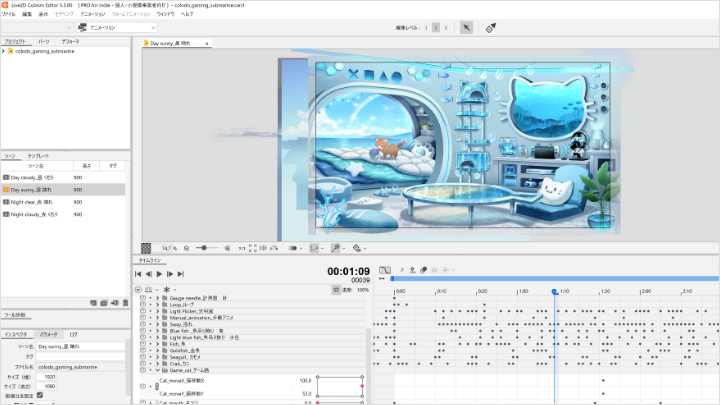
Task: Delete scene using trash icon
Action: coord(125,303)
